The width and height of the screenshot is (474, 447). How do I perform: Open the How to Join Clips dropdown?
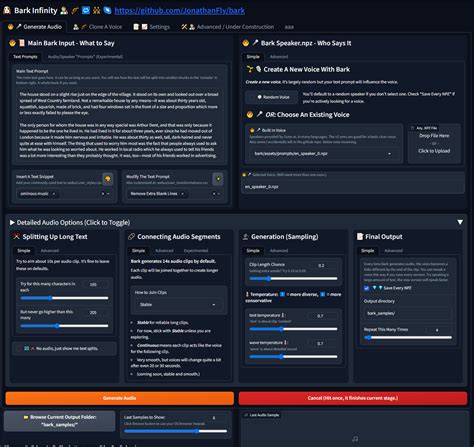(178, 305)
